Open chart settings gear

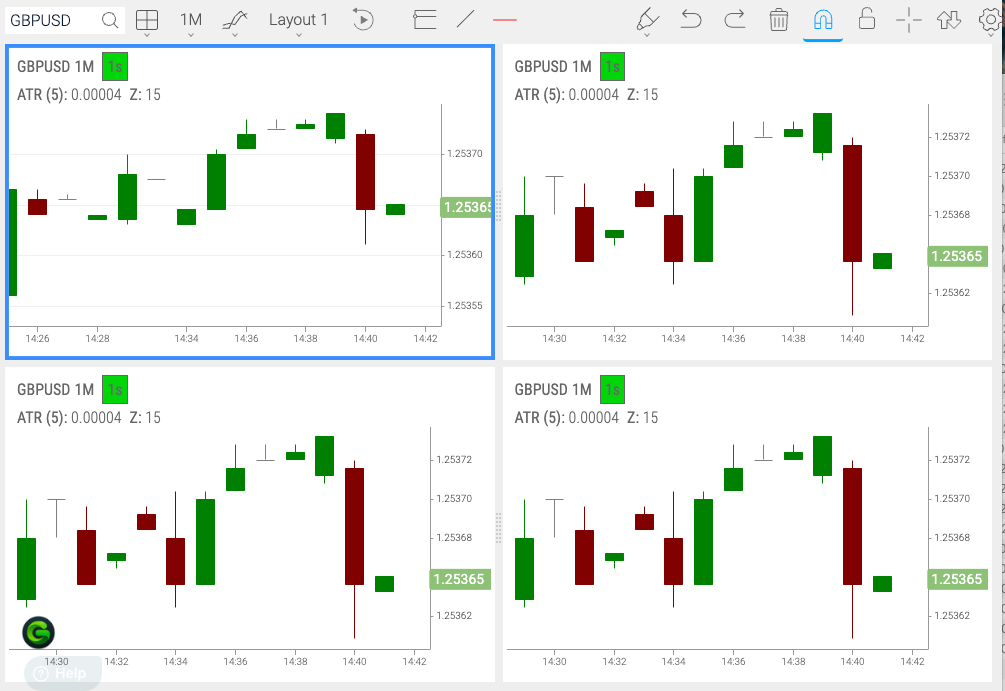(991, 19)
